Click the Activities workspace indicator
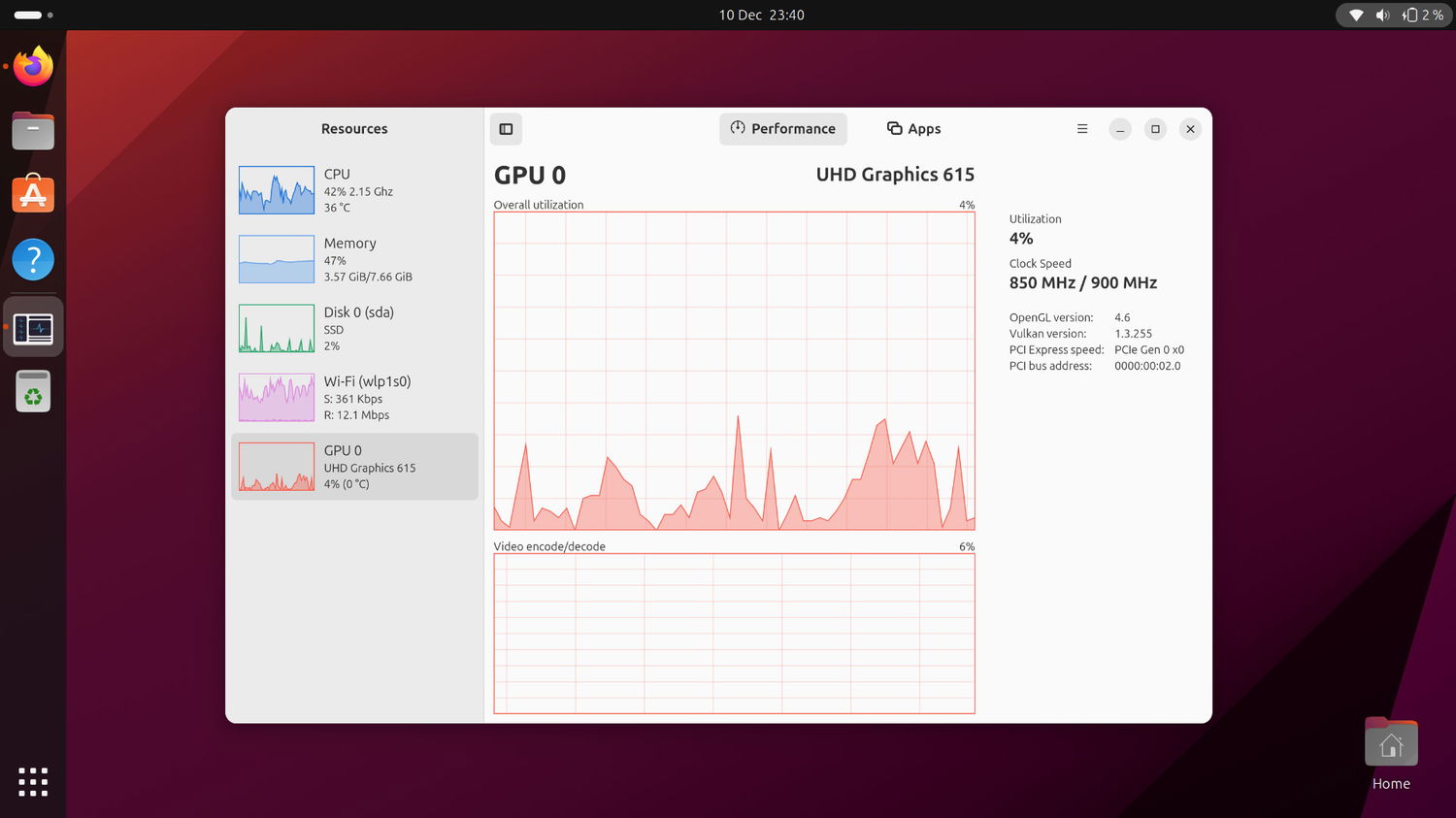 click(x=33, y=15)
